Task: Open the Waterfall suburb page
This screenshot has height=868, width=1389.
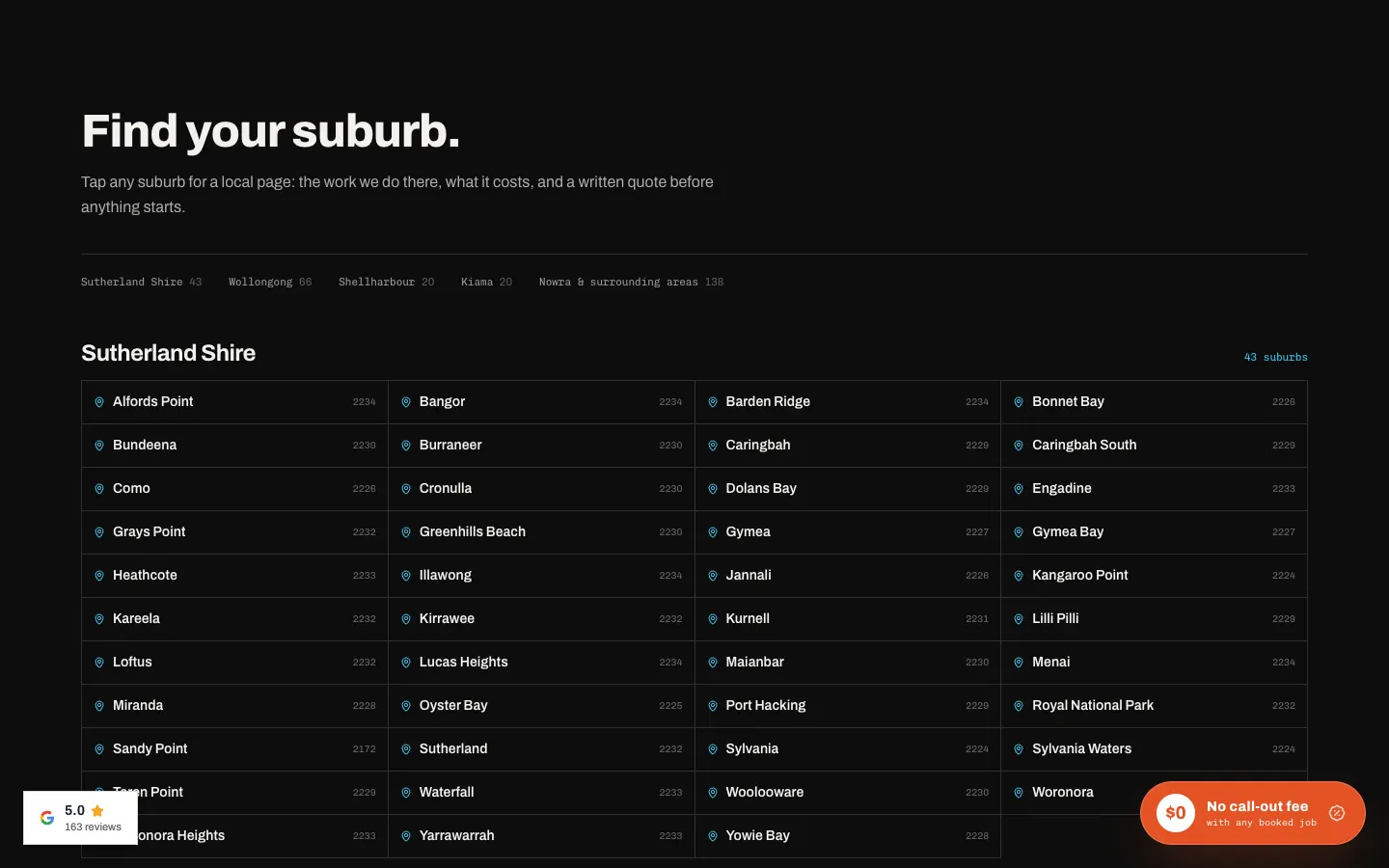Action: pyautogui.click(x=541, y=793)
